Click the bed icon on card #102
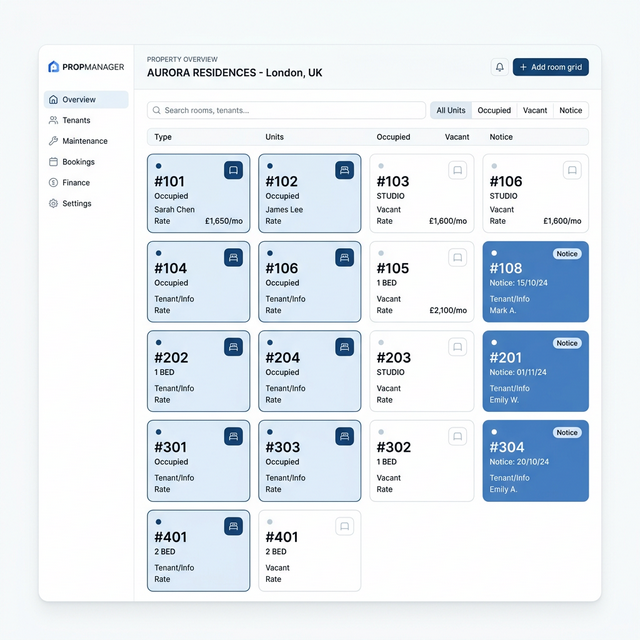 (x=344, y=170)
